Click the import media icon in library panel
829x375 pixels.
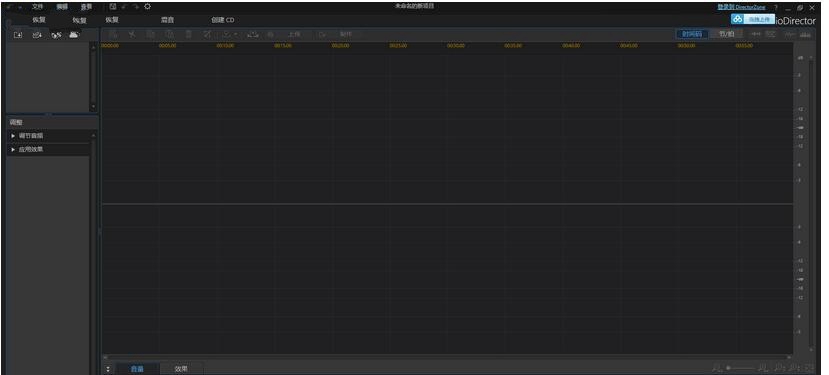(19, 34)
